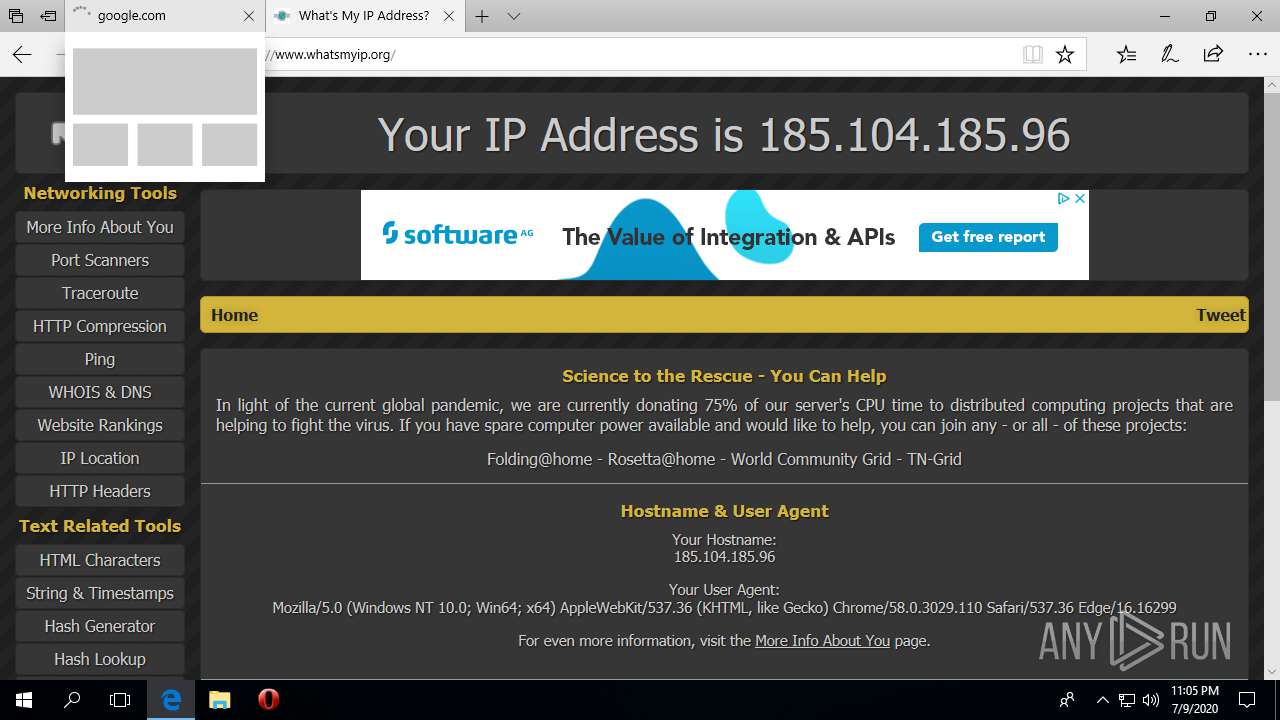Open the World Community Grid link

811,459
